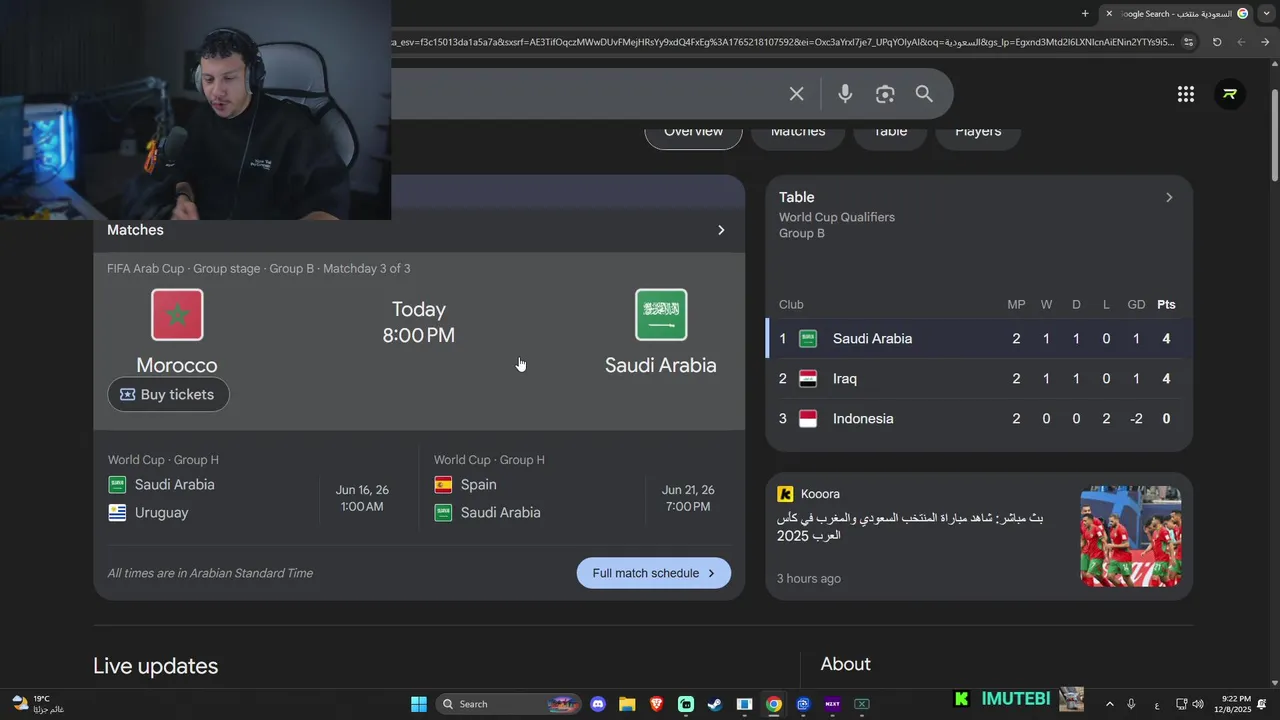
Task: Switch to the Overview tab
Action: (693, 131)
